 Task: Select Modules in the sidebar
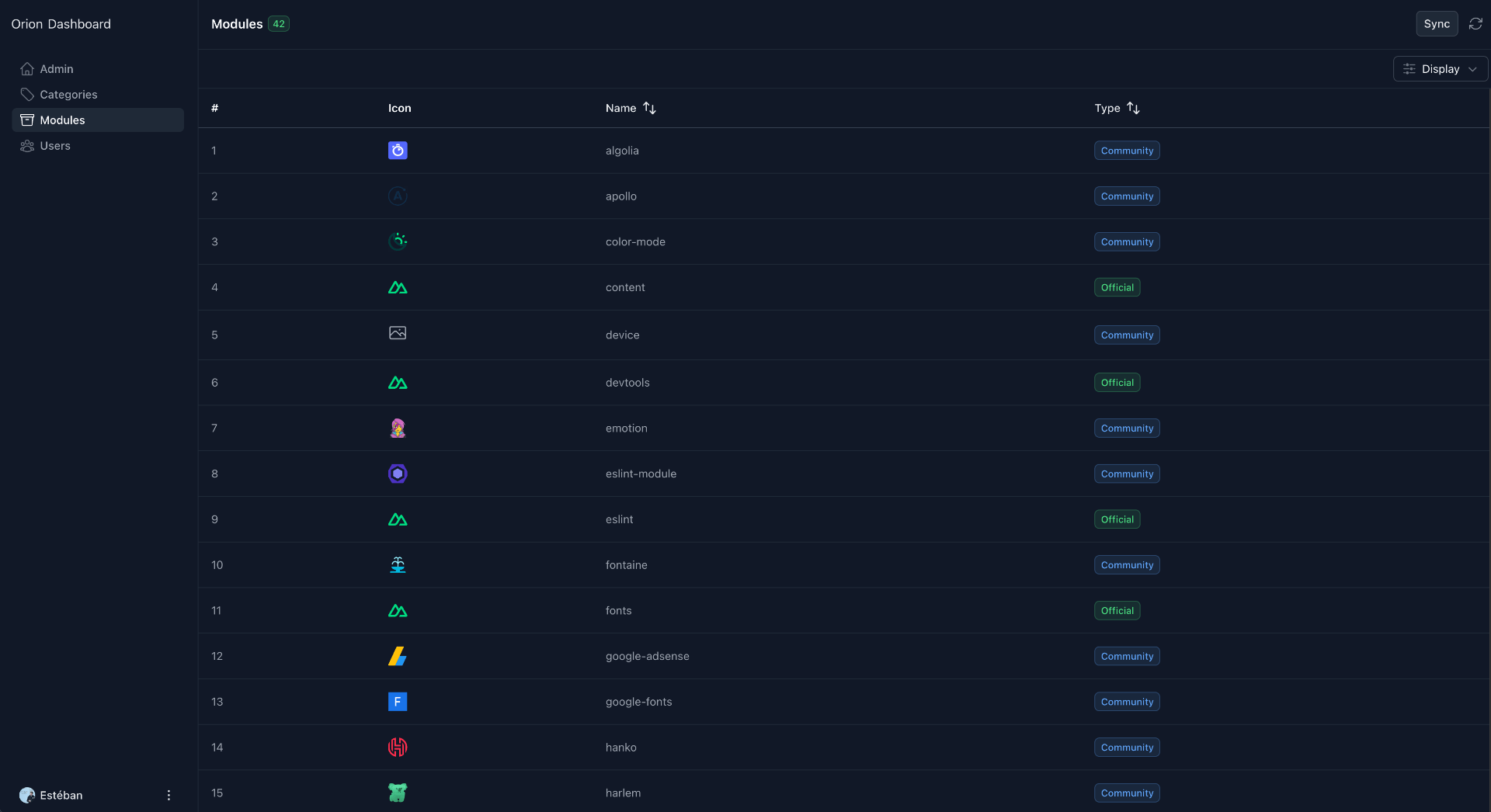coord(62,120)
